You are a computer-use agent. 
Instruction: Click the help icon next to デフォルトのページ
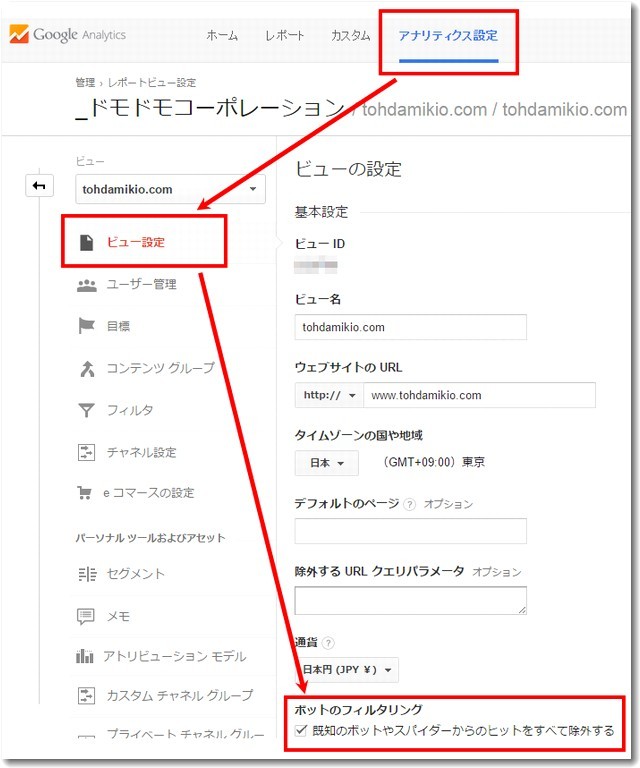pyautogui.click(x=409, y=504)
